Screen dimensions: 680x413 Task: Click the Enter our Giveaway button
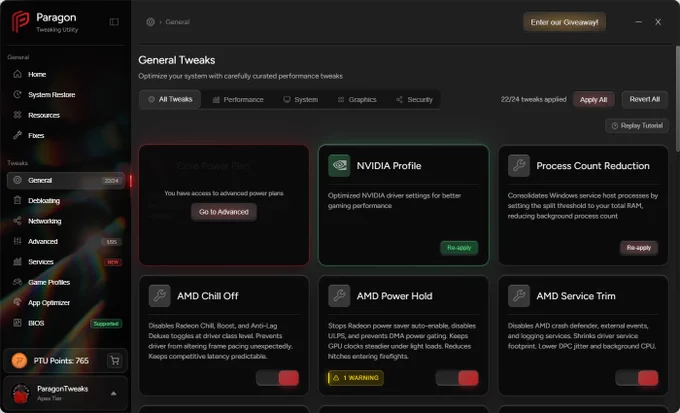click(564, 22)
